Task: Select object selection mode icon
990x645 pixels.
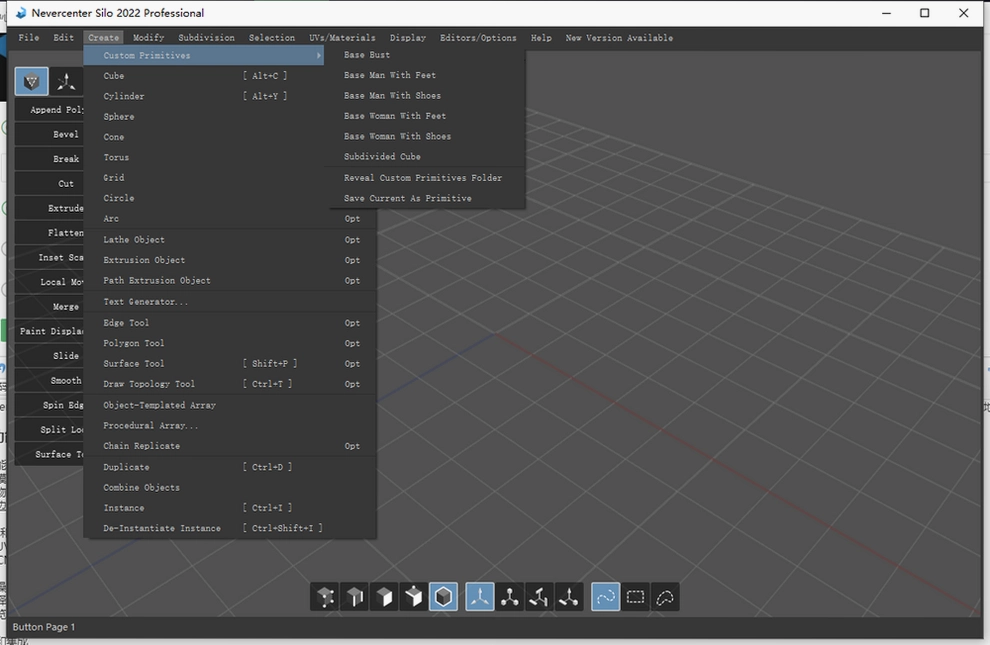Action: click(443, 596)
